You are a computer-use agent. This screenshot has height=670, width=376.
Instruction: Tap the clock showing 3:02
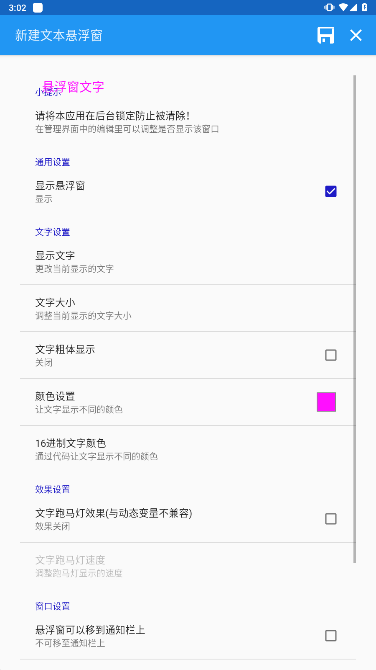pyautogui.click(x=17, y=8)
